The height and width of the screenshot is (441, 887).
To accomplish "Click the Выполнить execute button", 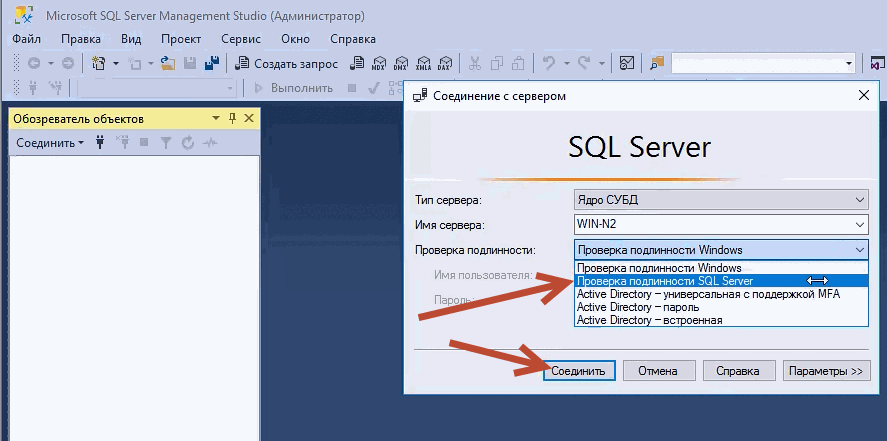I will [x=293, y=88].
